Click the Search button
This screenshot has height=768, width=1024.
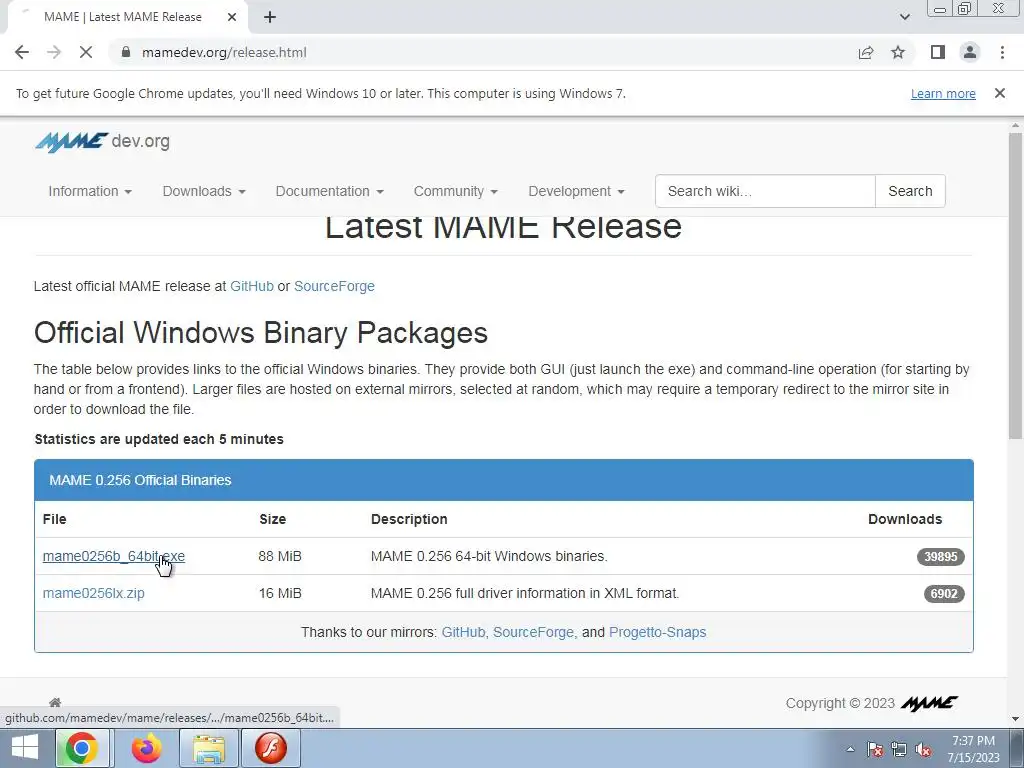(910, 191)
